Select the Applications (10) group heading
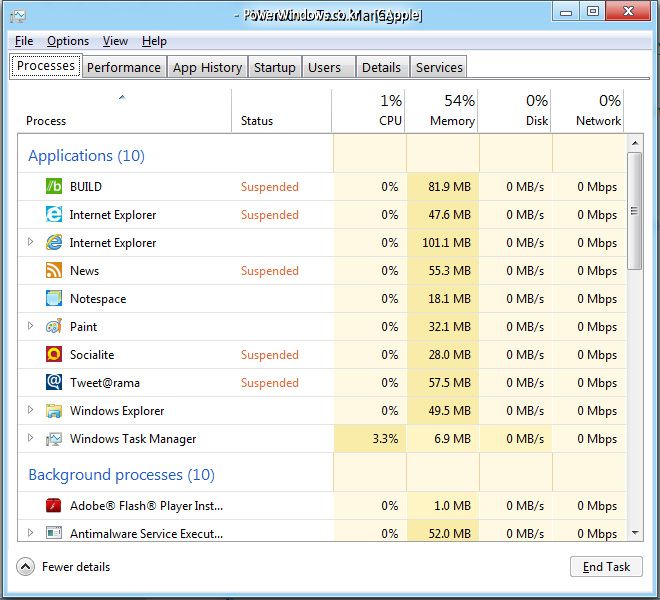 coord(86,156)
